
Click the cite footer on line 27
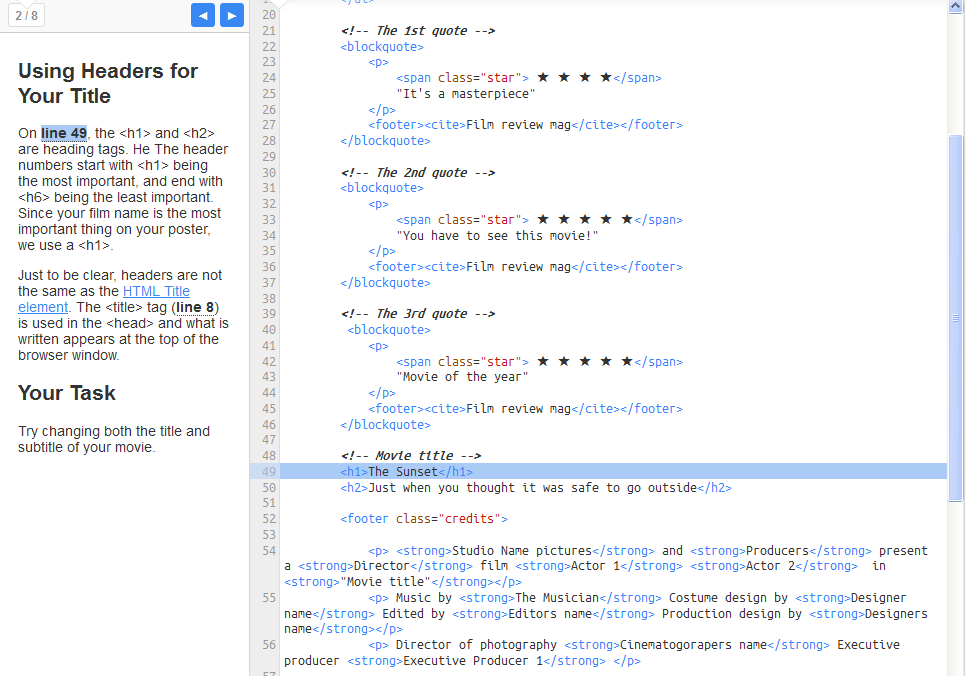click(x=526, y=124)
